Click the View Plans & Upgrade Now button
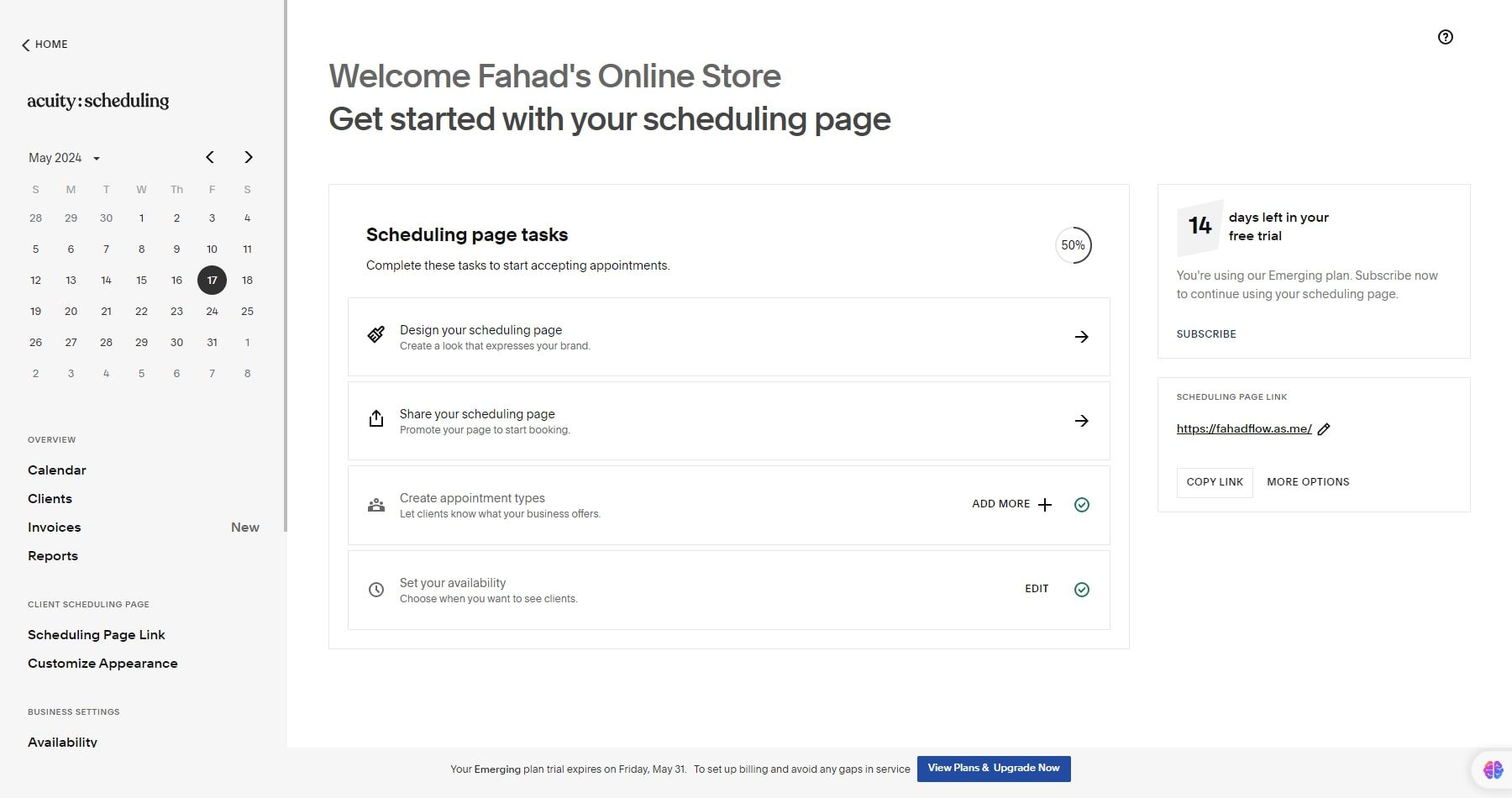1512x798 pixels. (x=993, y=768)
